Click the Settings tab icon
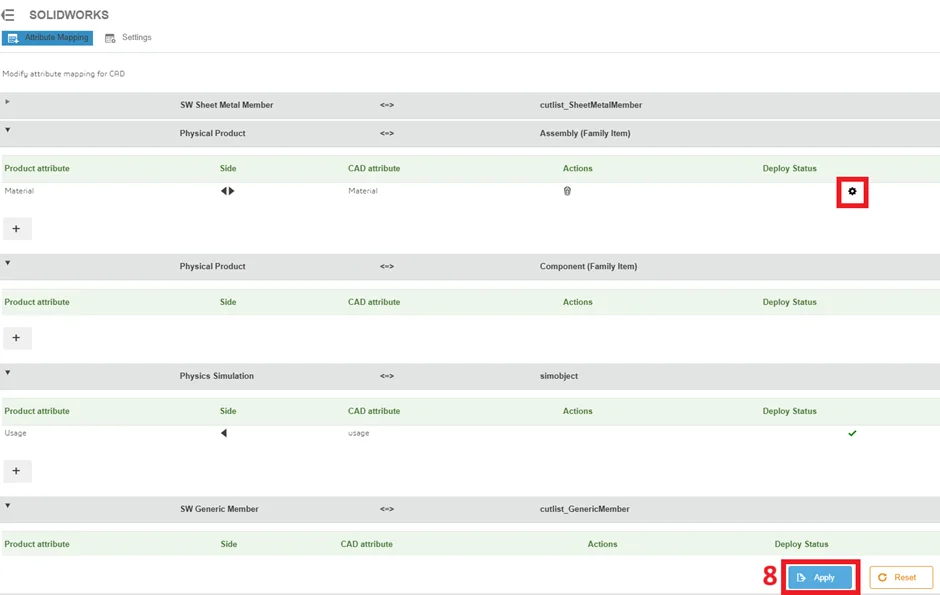 tap(110, 38)
